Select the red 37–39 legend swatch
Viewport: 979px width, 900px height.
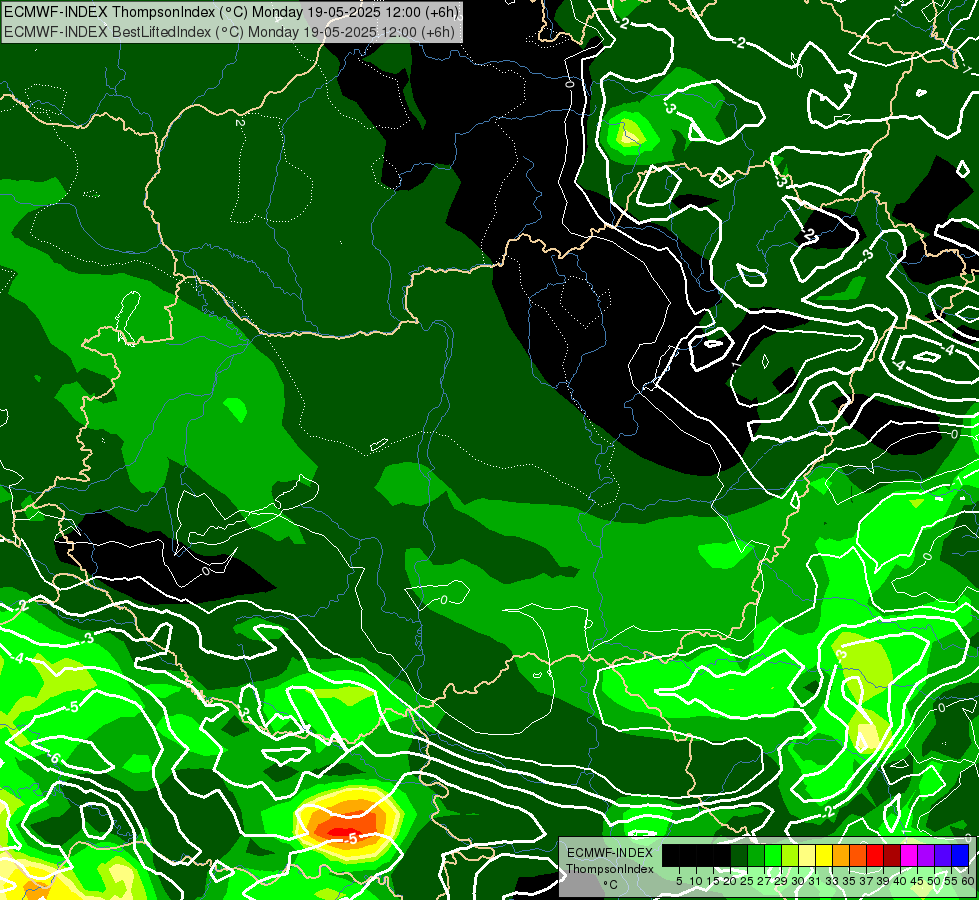(x=875, y=855)
